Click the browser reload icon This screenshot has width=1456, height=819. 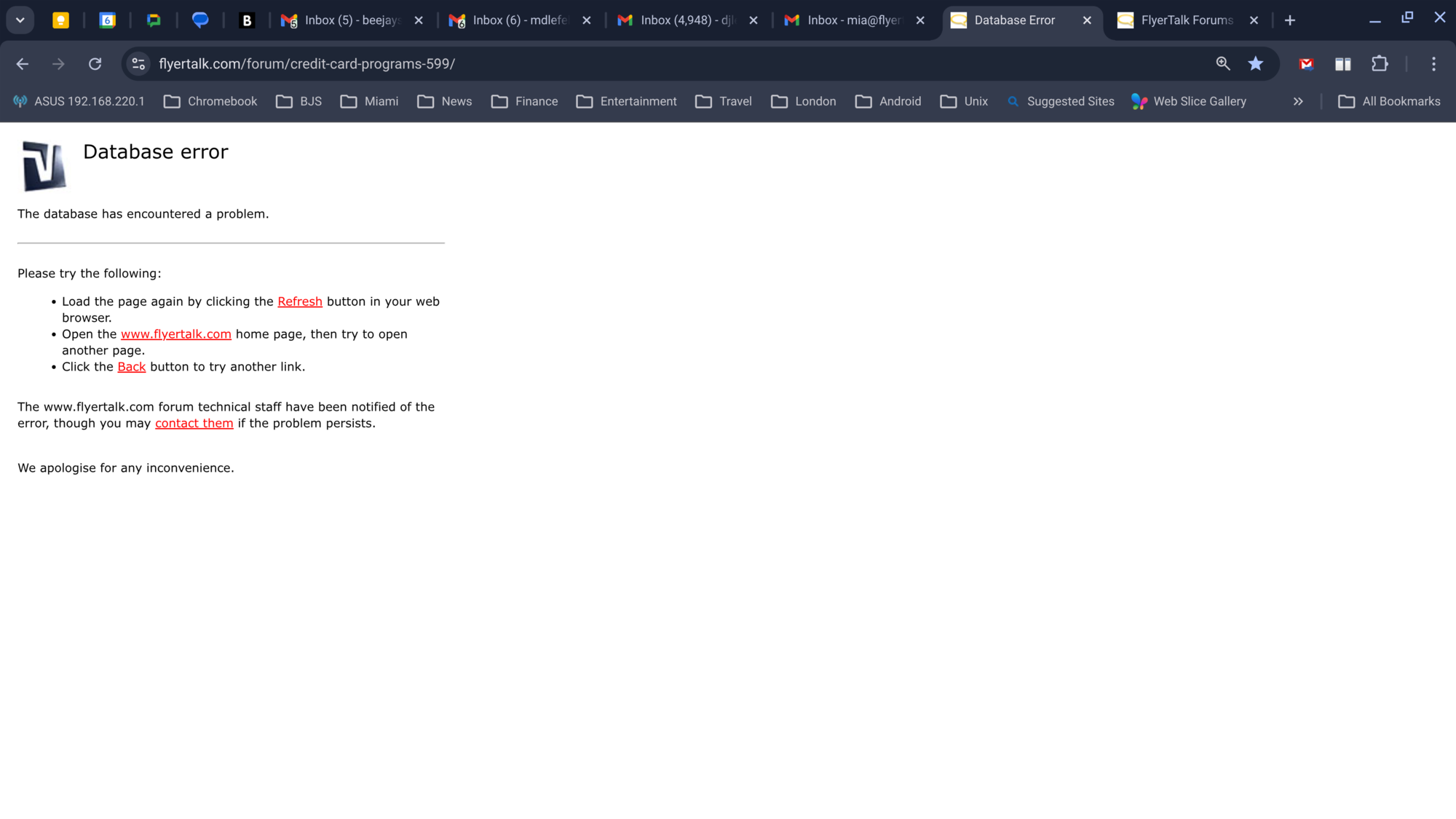95,64
